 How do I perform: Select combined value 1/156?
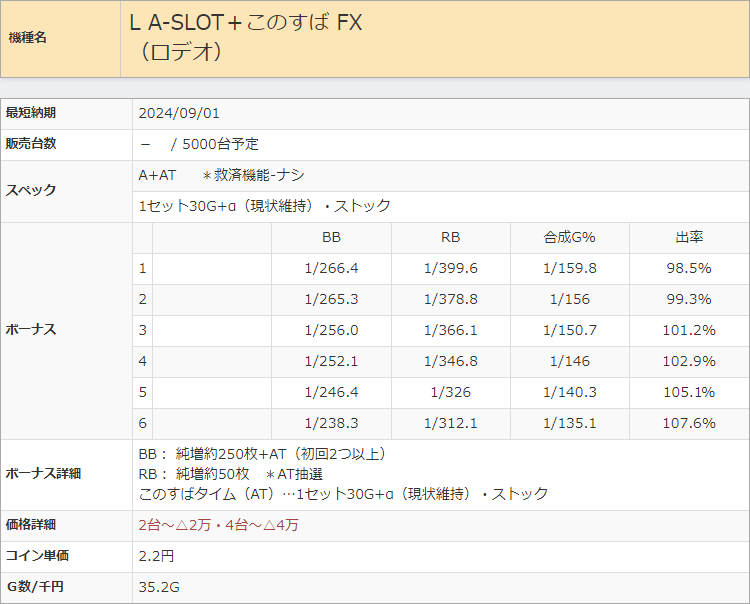pos(569,299)
